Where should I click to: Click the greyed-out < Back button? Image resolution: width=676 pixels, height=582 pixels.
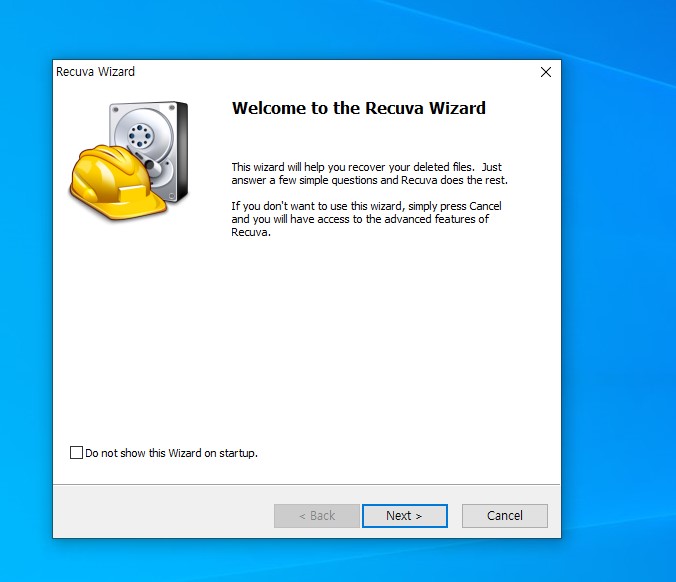click(x=317, y=516)
